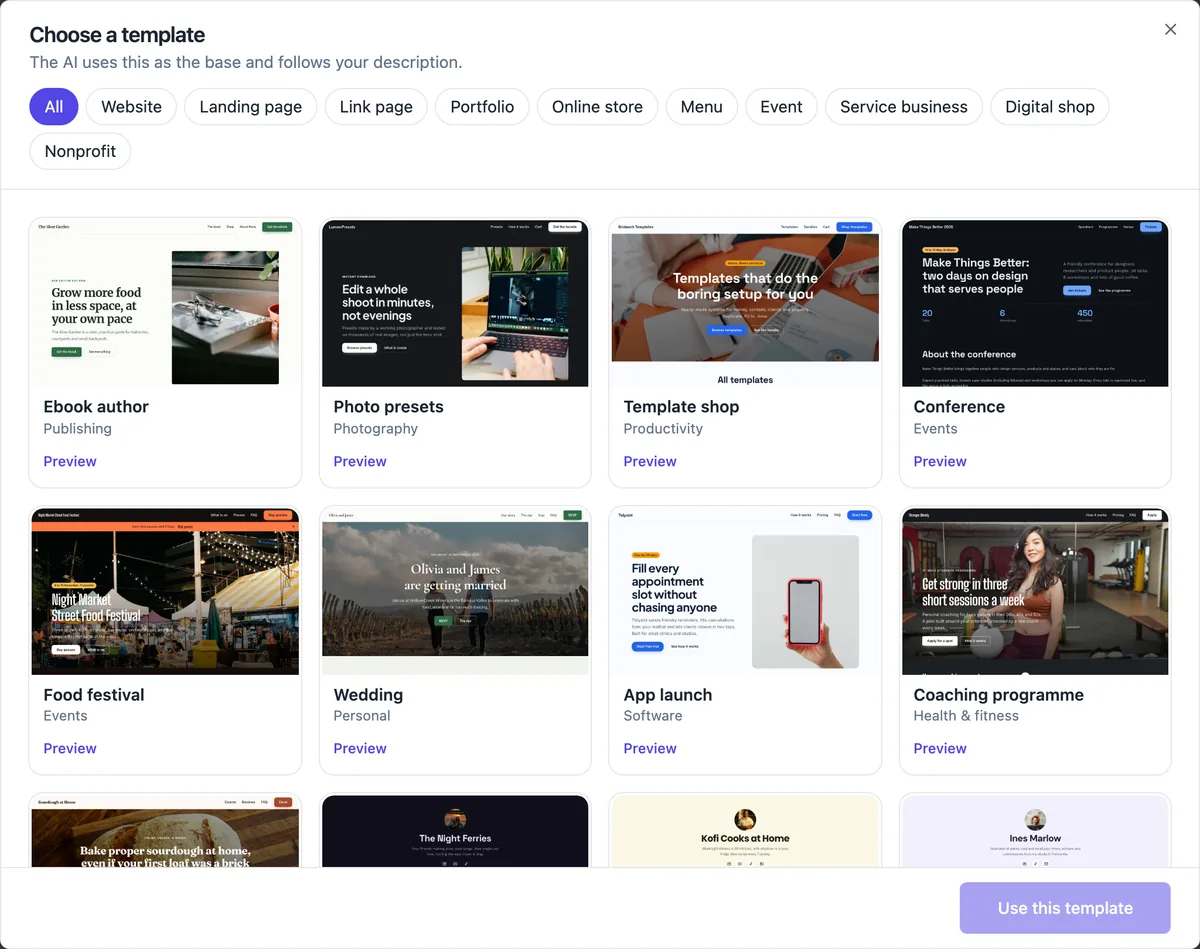Screen dimensions: 1200x949
Task: Select the Coaching programme thumbnail
Action: [x=1035, y=591]
